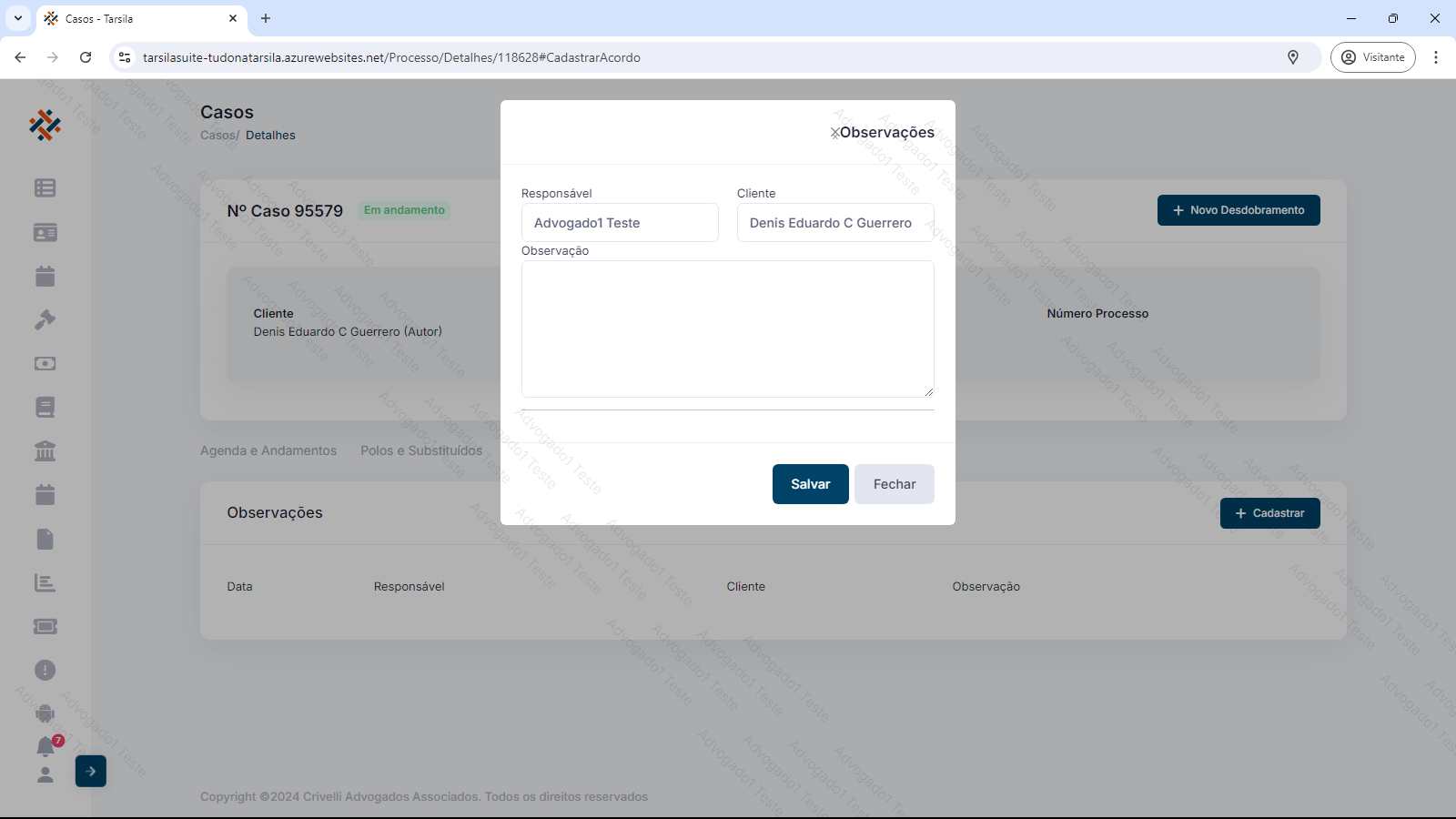Screen dimensions: 1456x819
Task: Open notifications bell with 7 badge
Action: tap(45, 746)
